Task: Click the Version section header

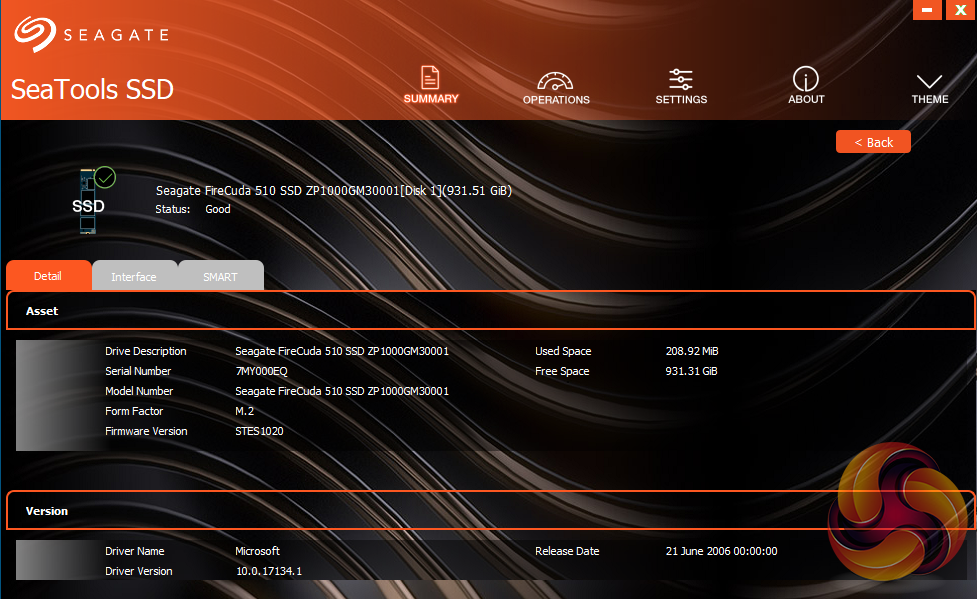Action: pyautogui.click(x=490, y=511)
